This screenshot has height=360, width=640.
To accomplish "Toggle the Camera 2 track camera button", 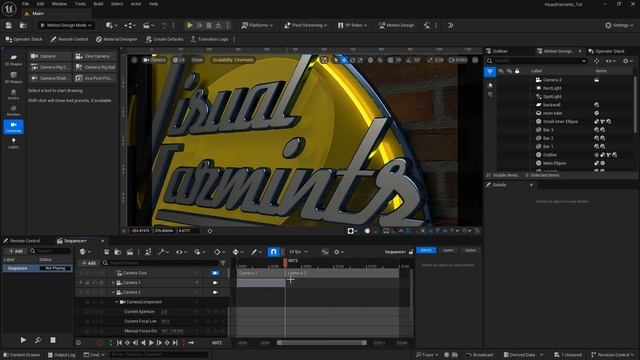I will [215, 292].
